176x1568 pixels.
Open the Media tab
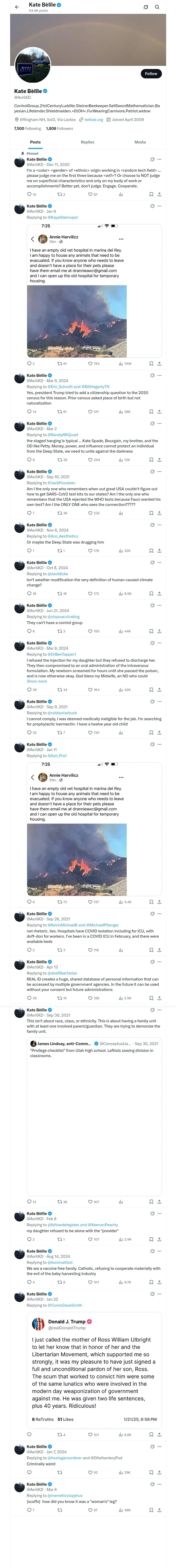pos(139,142)
